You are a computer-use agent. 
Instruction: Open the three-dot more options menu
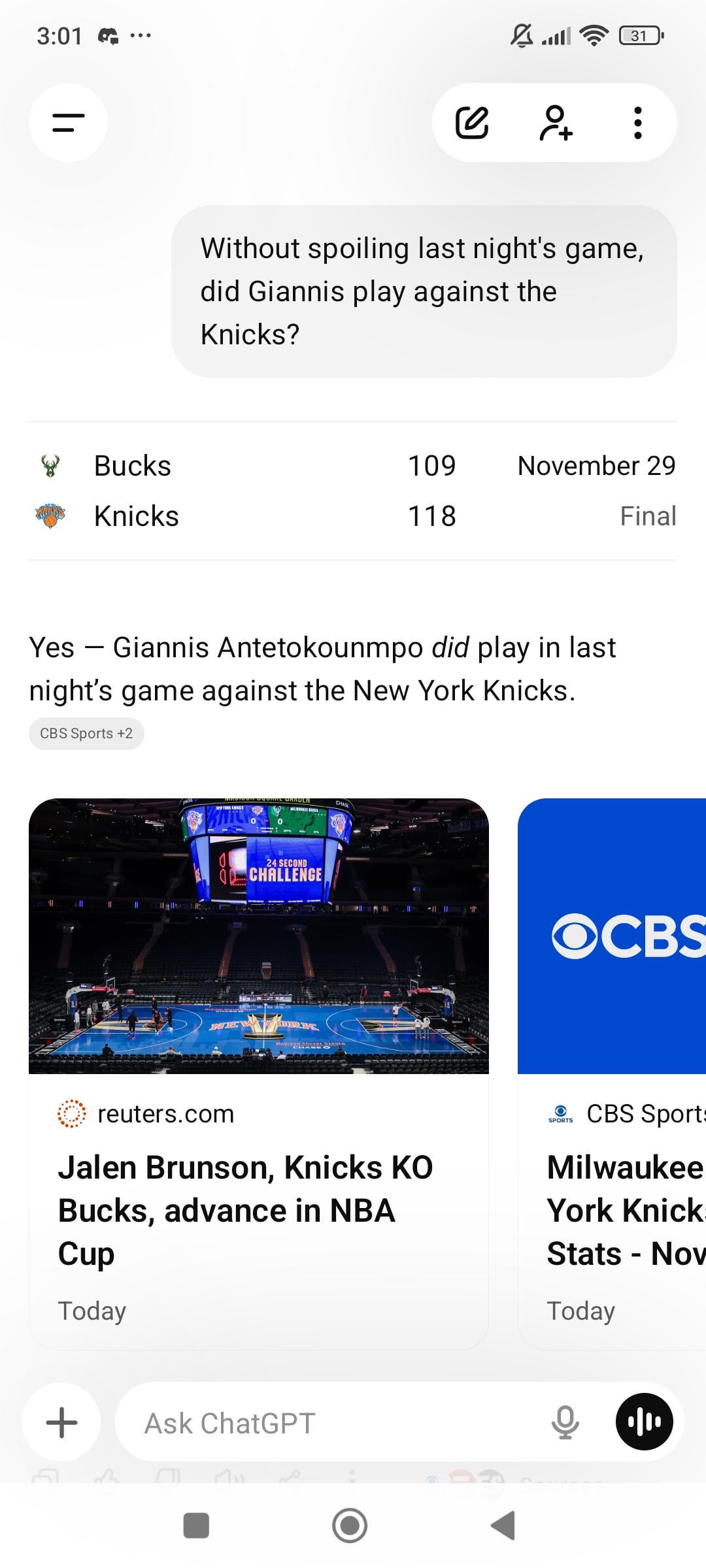(637, 122)
